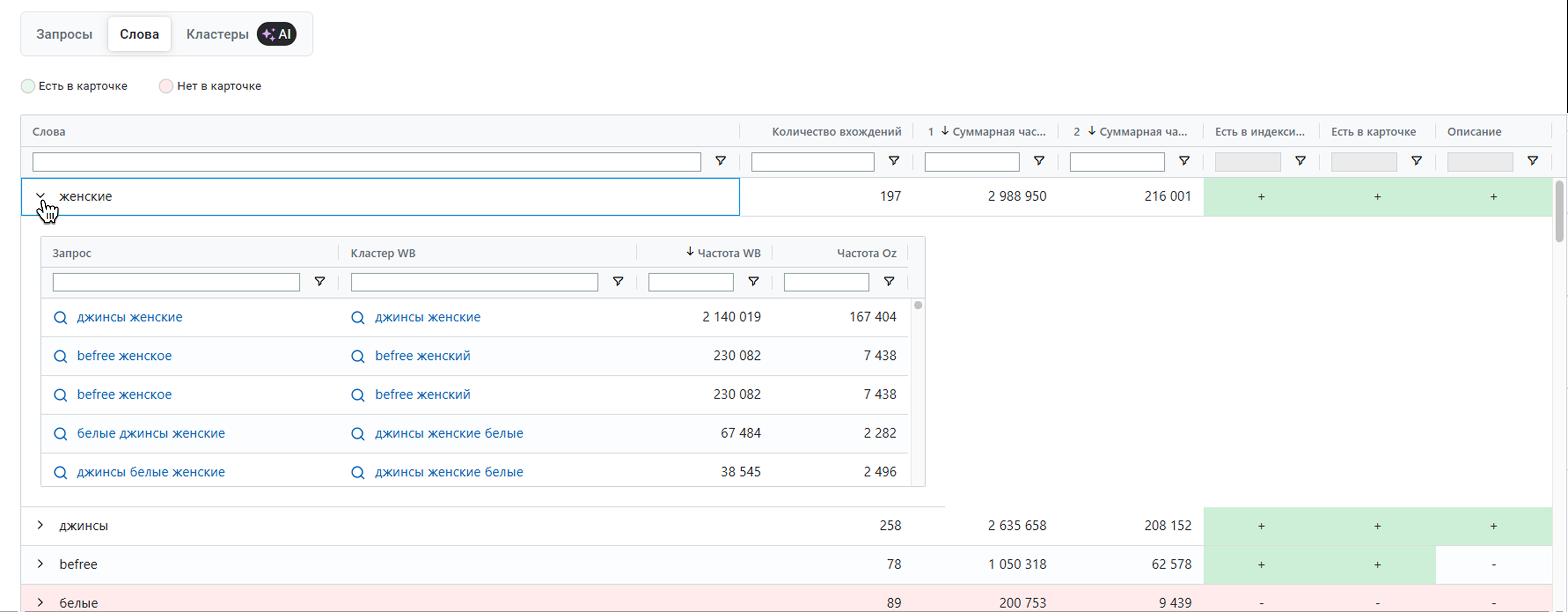Collapse the женские word row

(40, 196)
